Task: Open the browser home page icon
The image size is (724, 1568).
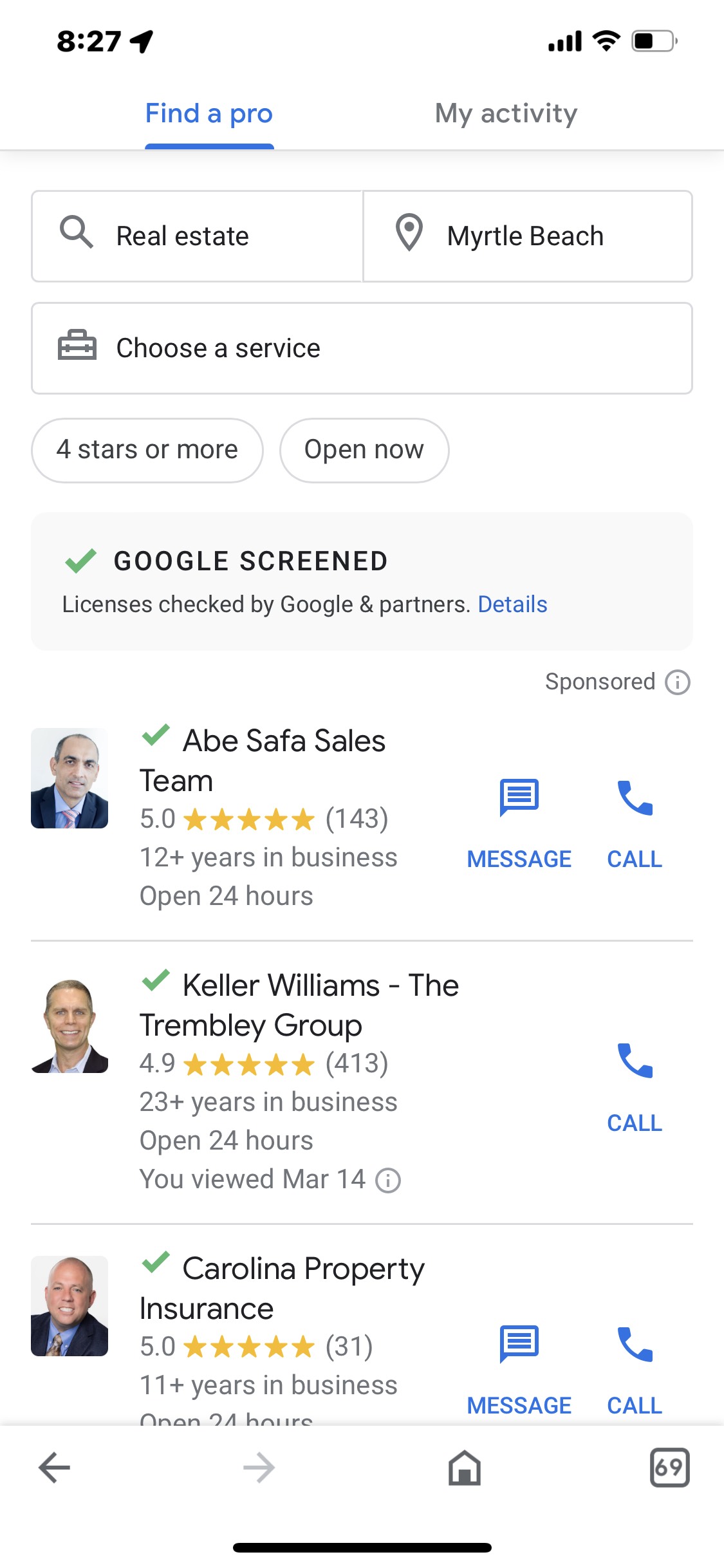Action: [x=464, y=1468]
